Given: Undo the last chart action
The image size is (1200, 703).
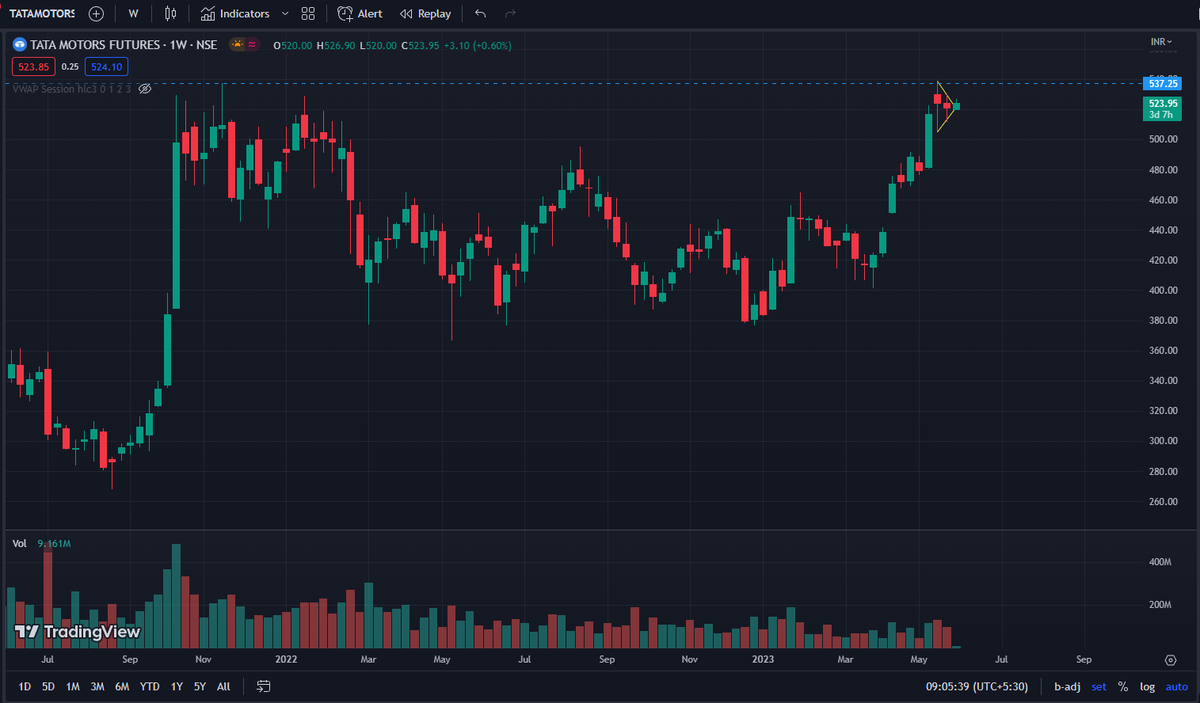Looking at the screenshot, I should [x=481, y=14].
